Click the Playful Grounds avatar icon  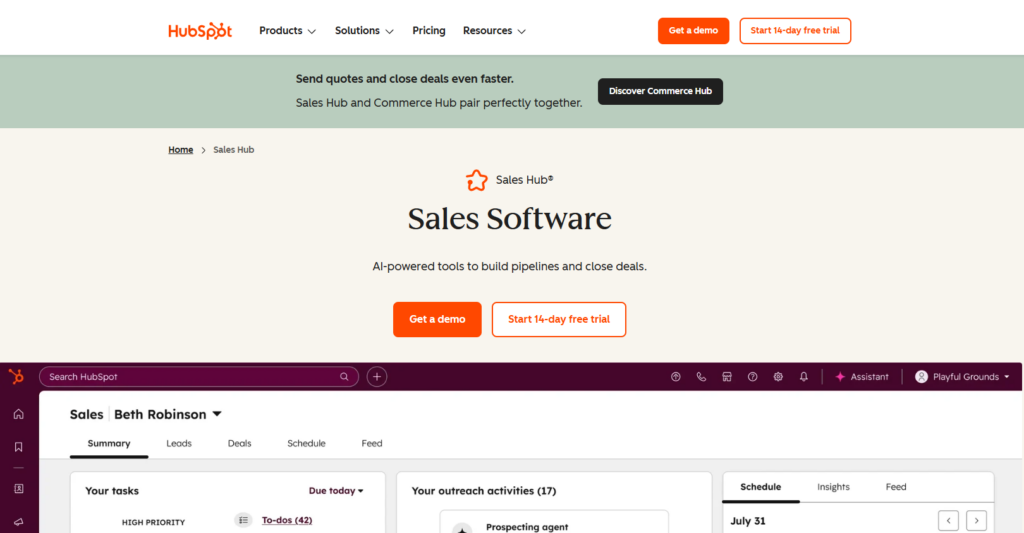tap(921, 377)
